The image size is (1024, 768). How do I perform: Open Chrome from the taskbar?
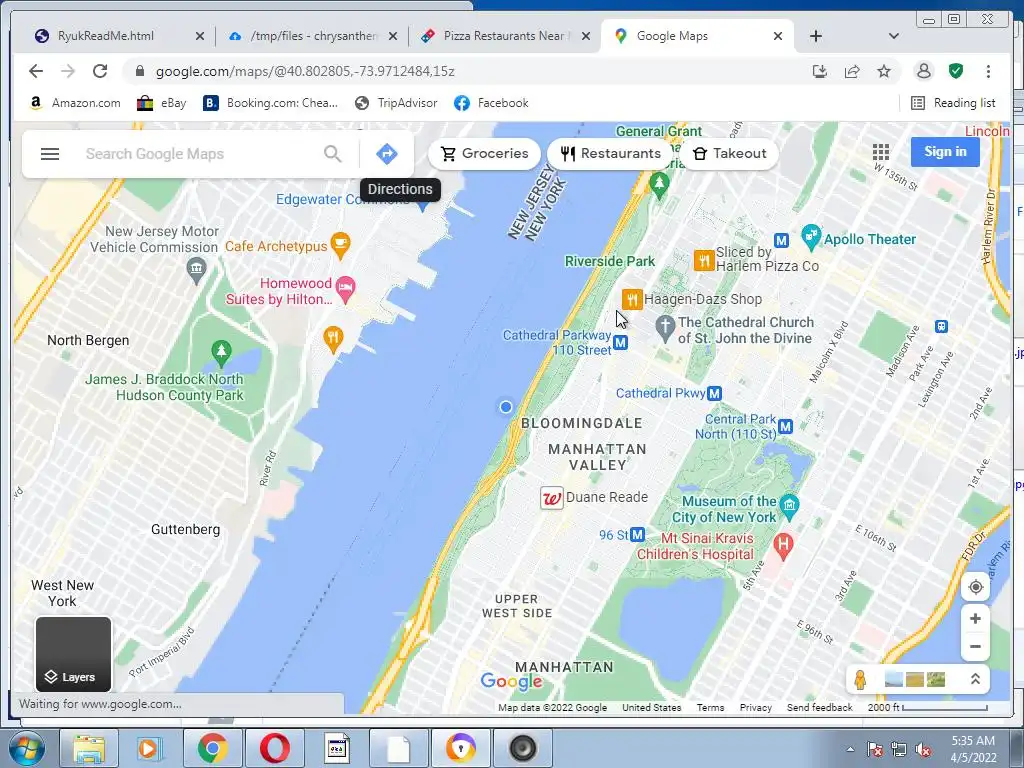pos(213,748)
